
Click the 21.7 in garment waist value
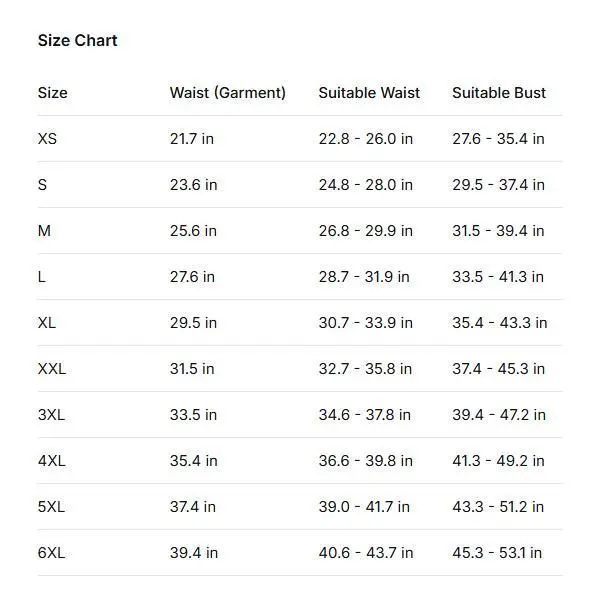tap(192, 139)
